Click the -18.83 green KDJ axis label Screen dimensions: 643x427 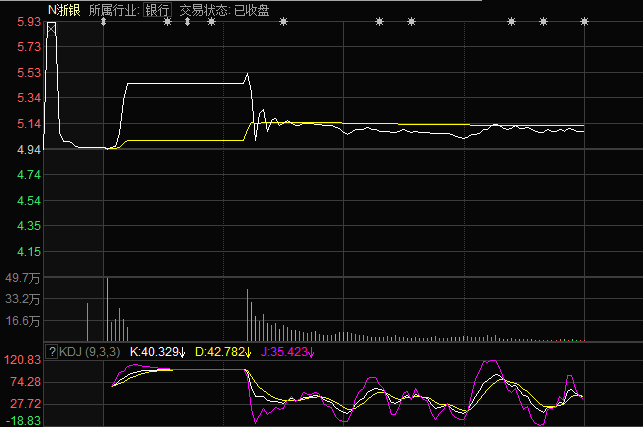point(22,421)
